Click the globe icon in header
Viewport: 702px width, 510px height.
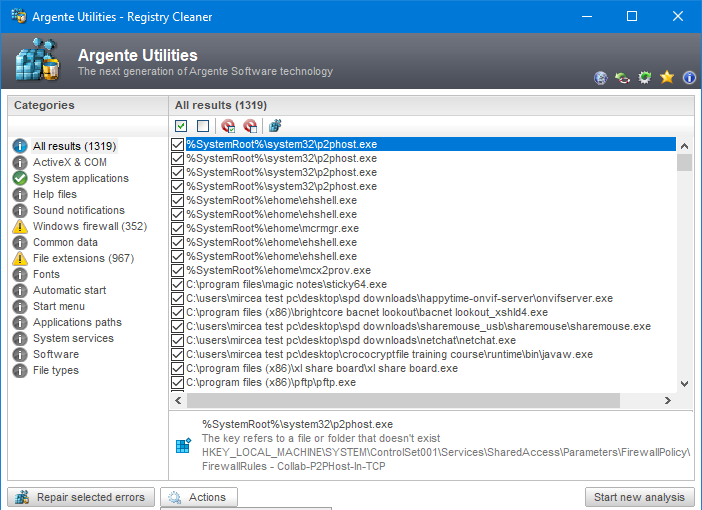[601, 77]
